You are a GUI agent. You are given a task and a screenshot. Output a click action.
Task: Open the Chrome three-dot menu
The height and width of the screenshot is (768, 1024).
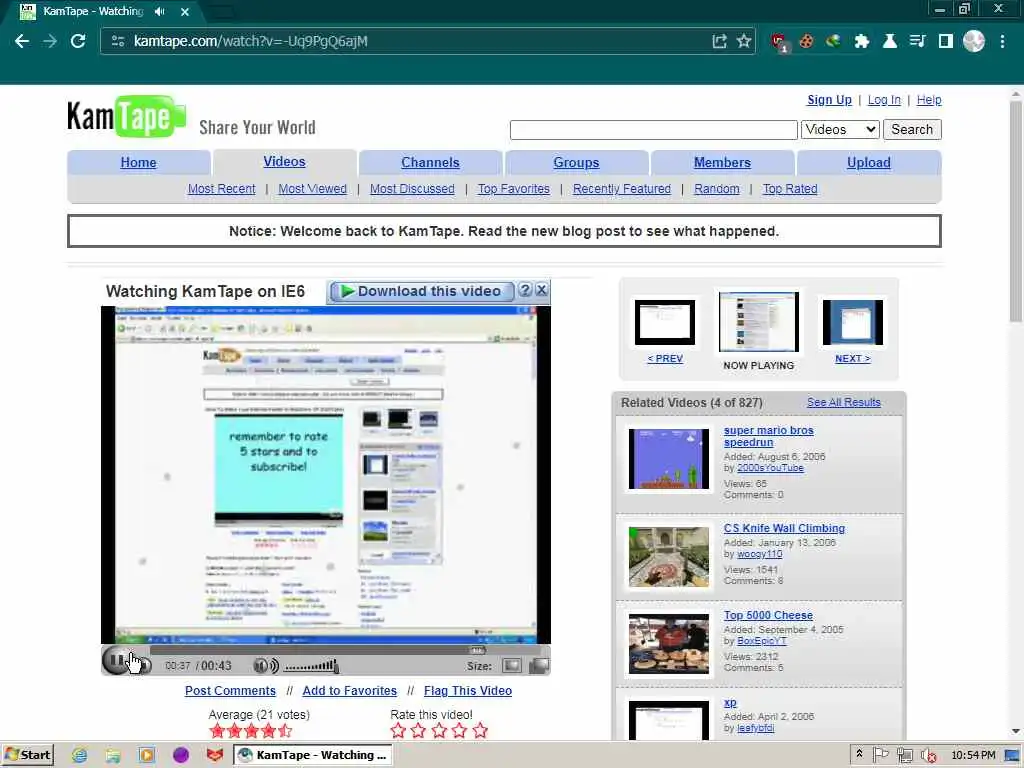pyautogui.click(x=1002, y=41)
